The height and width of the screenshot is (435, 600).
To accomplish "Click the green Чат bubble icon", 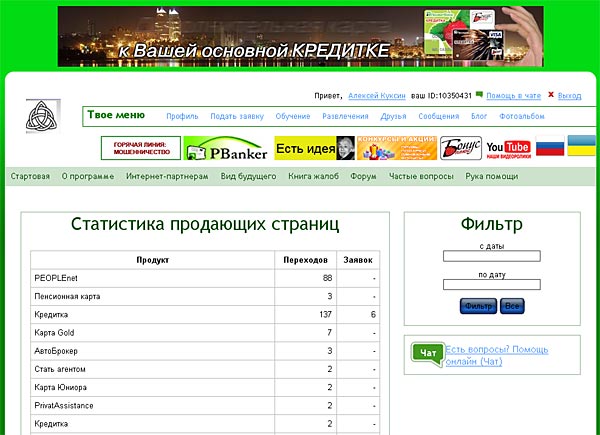I will point(428,354).
